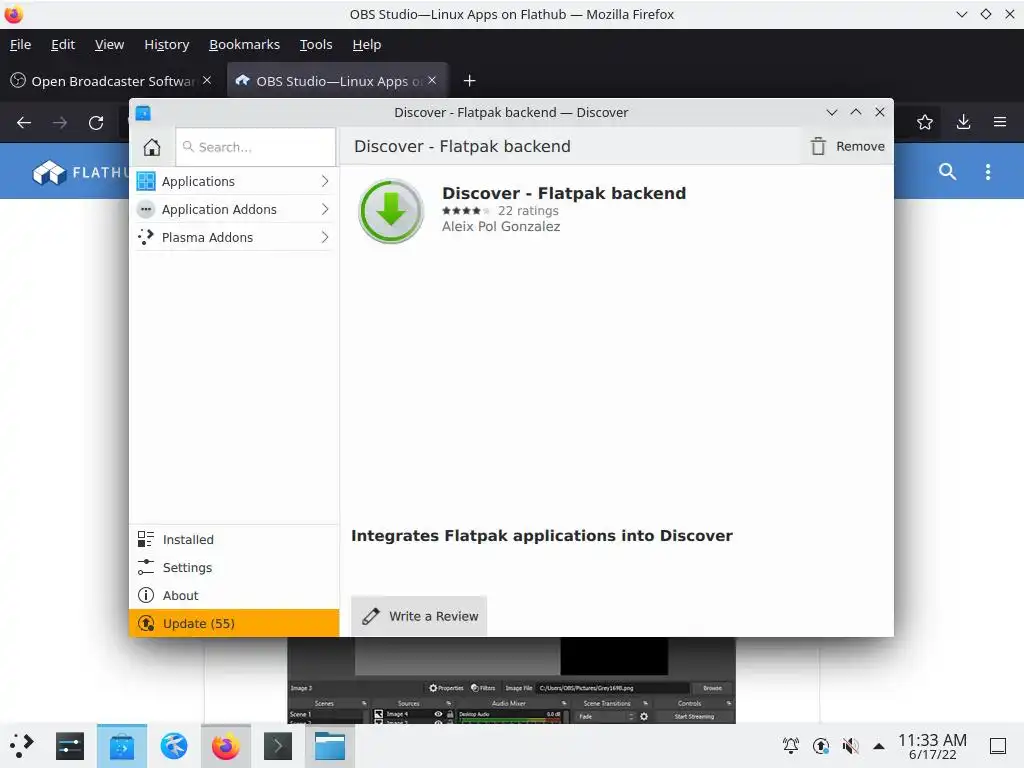Click the 22 ratings text
This screenshot has width=1024, height=768.
point(528,211)
